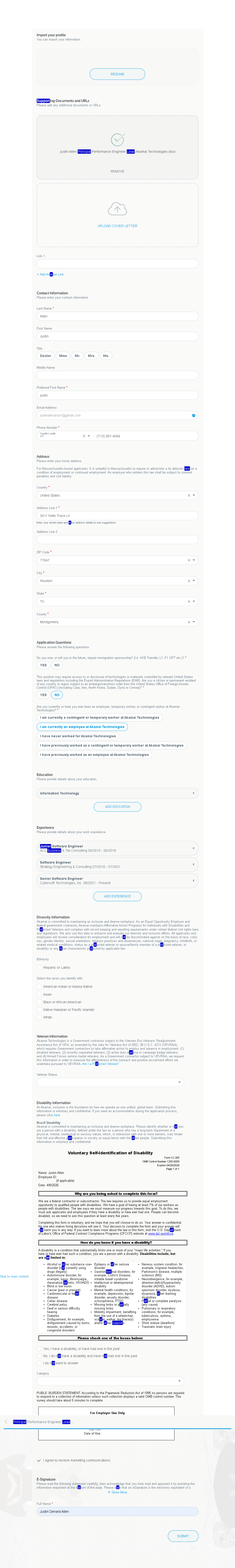Expand the State dropdown arrow
The image size is (235, 1568).
pyautogui.click(x=194, y=601)
